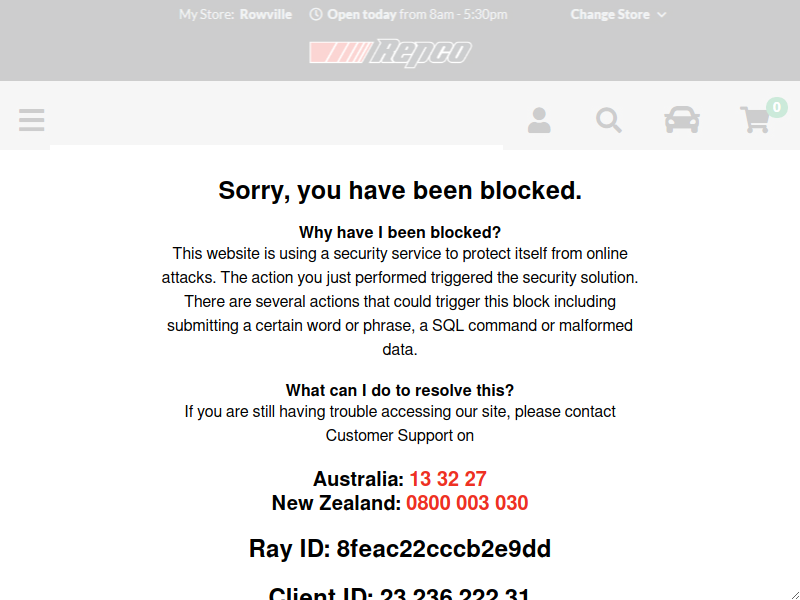Click the 'Why have I been blocked?' heading
Image resolution: width=800 pixels, height=600 pixels.
pos(400,232)
